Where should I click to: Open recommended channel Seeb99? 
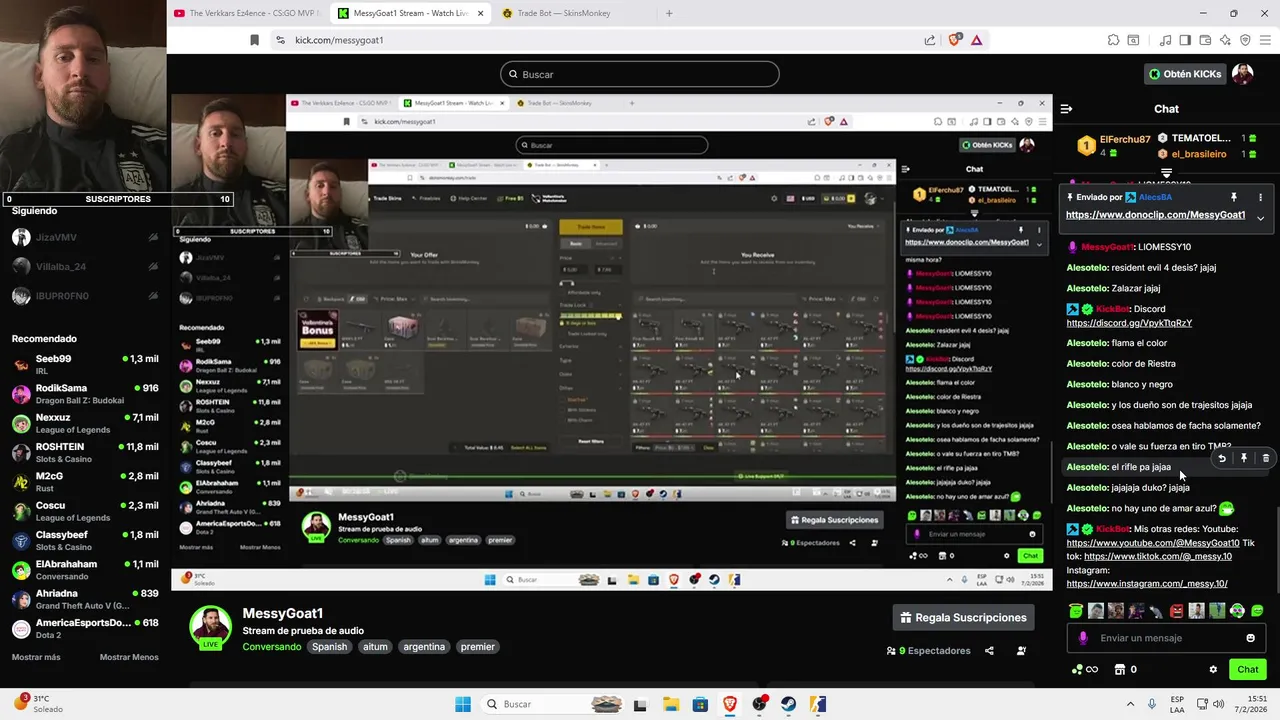point(85,364)
